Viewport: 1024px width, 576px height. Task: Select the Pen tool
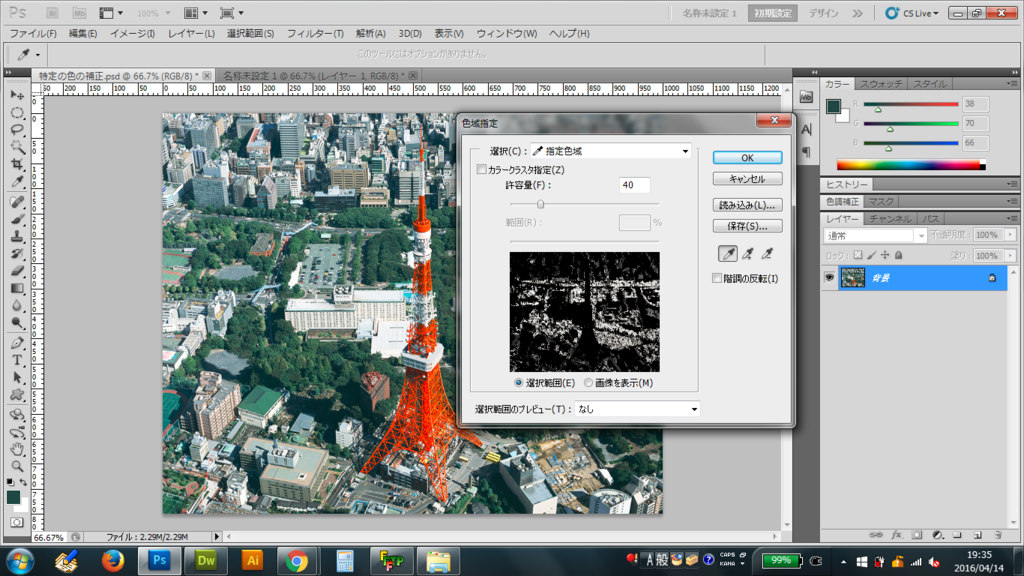17,343
